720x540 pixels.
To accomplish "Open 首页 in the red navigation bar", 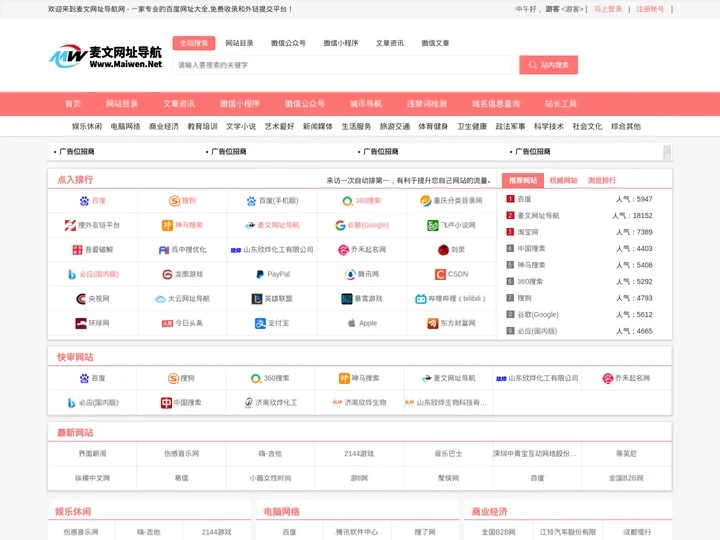I will tap(73, 104).
